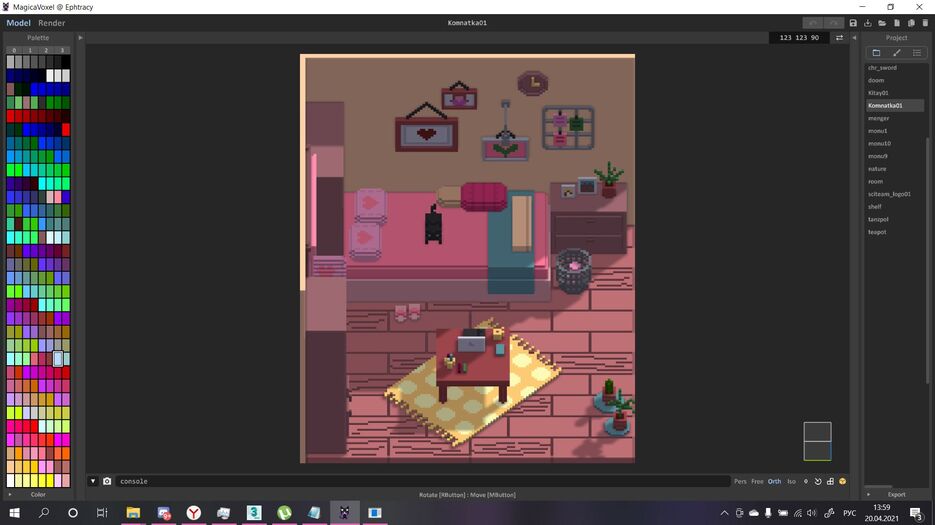This screenshot has height=525, width=935.
Task: Toggle the grid frame view icon
Action: [830, 481]
